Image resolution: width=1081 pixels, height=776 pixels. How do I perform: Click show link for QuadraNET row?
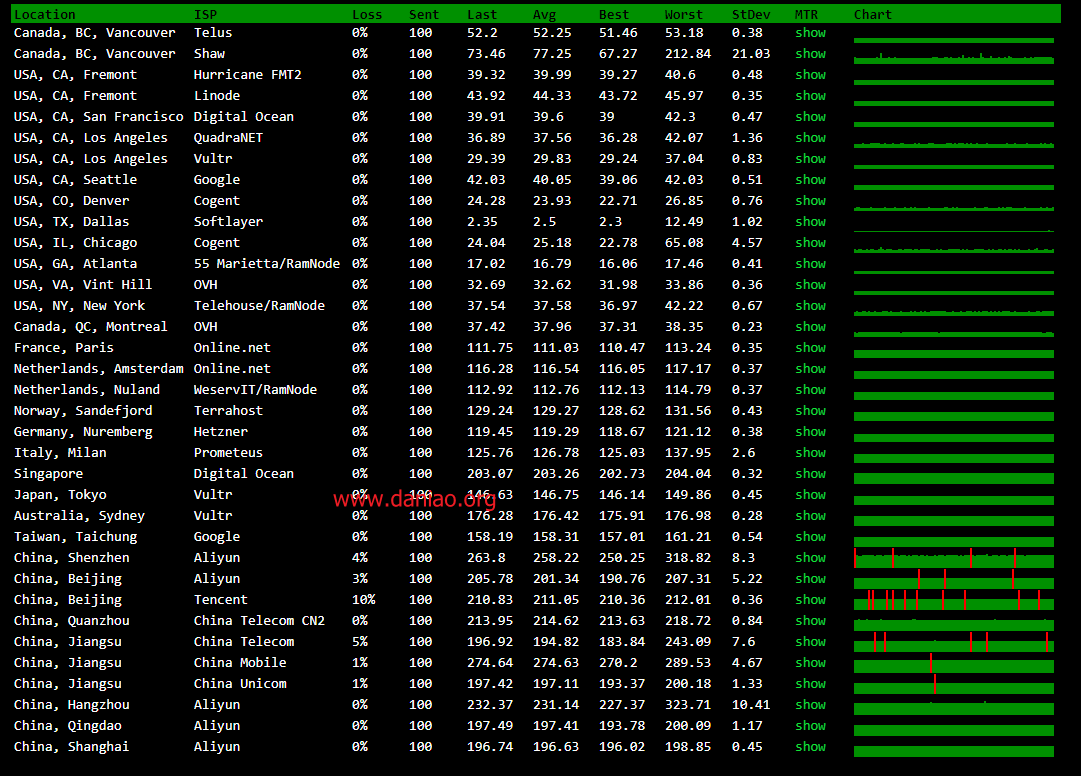810,138
